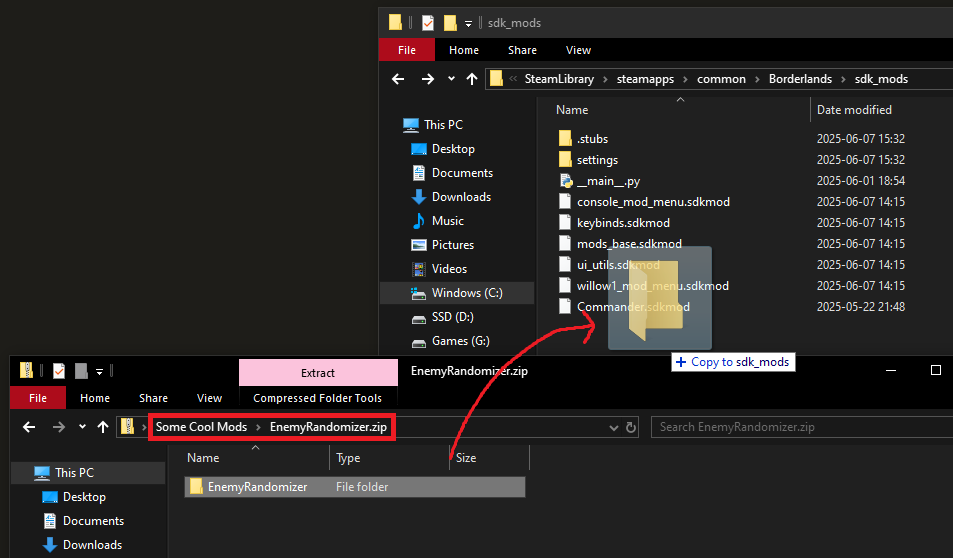Sort by Type column in zip window
The image size is (953, 558).
(348, 458)
